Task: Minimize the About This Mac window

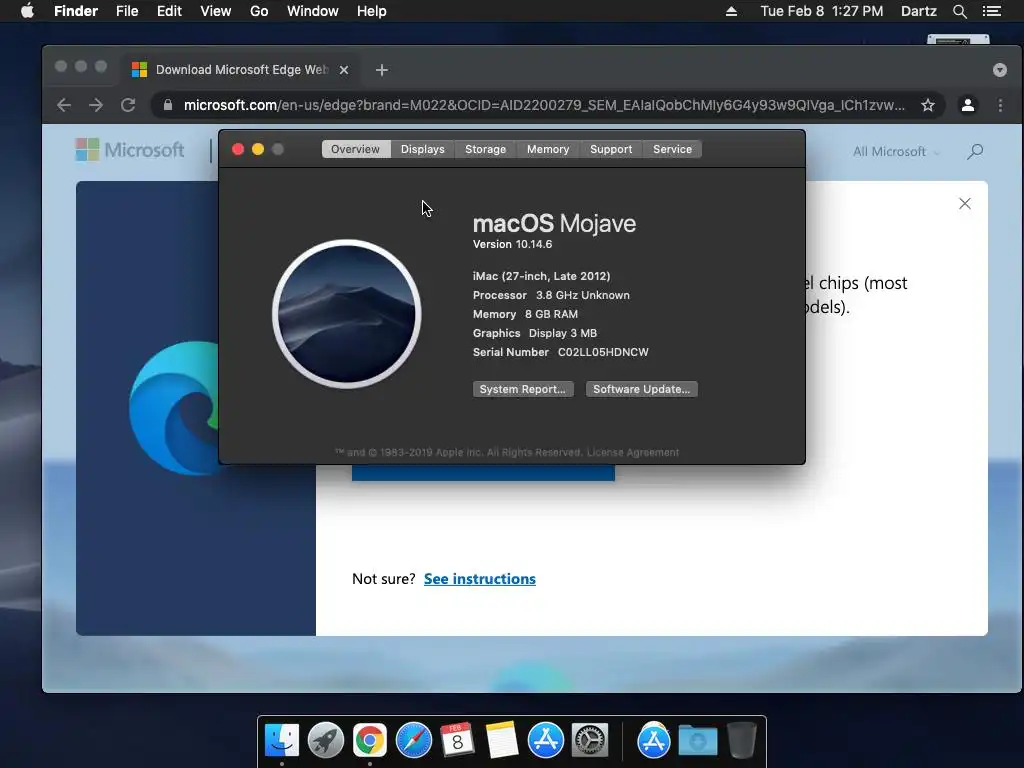Action: point(258,149)
